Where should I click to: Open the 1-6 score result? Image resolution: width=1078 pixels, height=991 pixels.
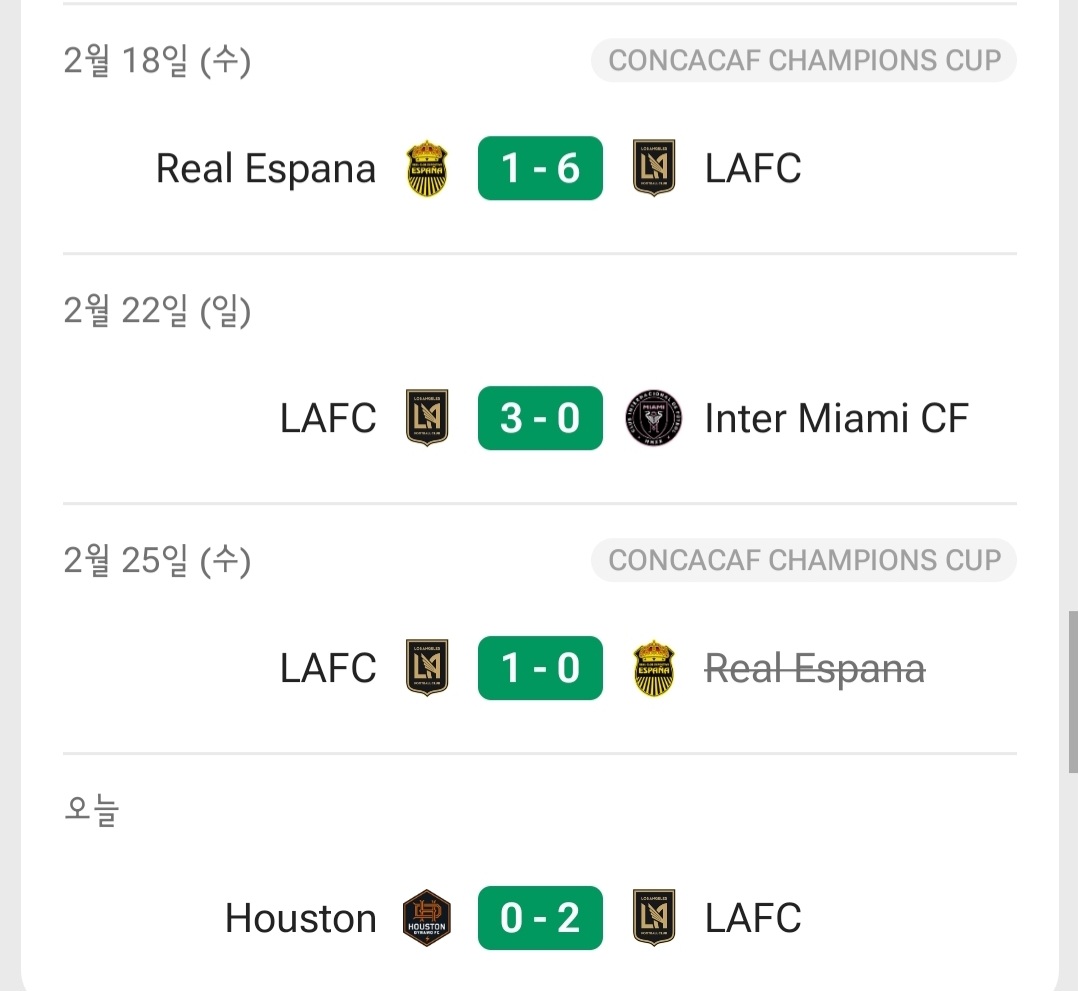coord(540,168)
